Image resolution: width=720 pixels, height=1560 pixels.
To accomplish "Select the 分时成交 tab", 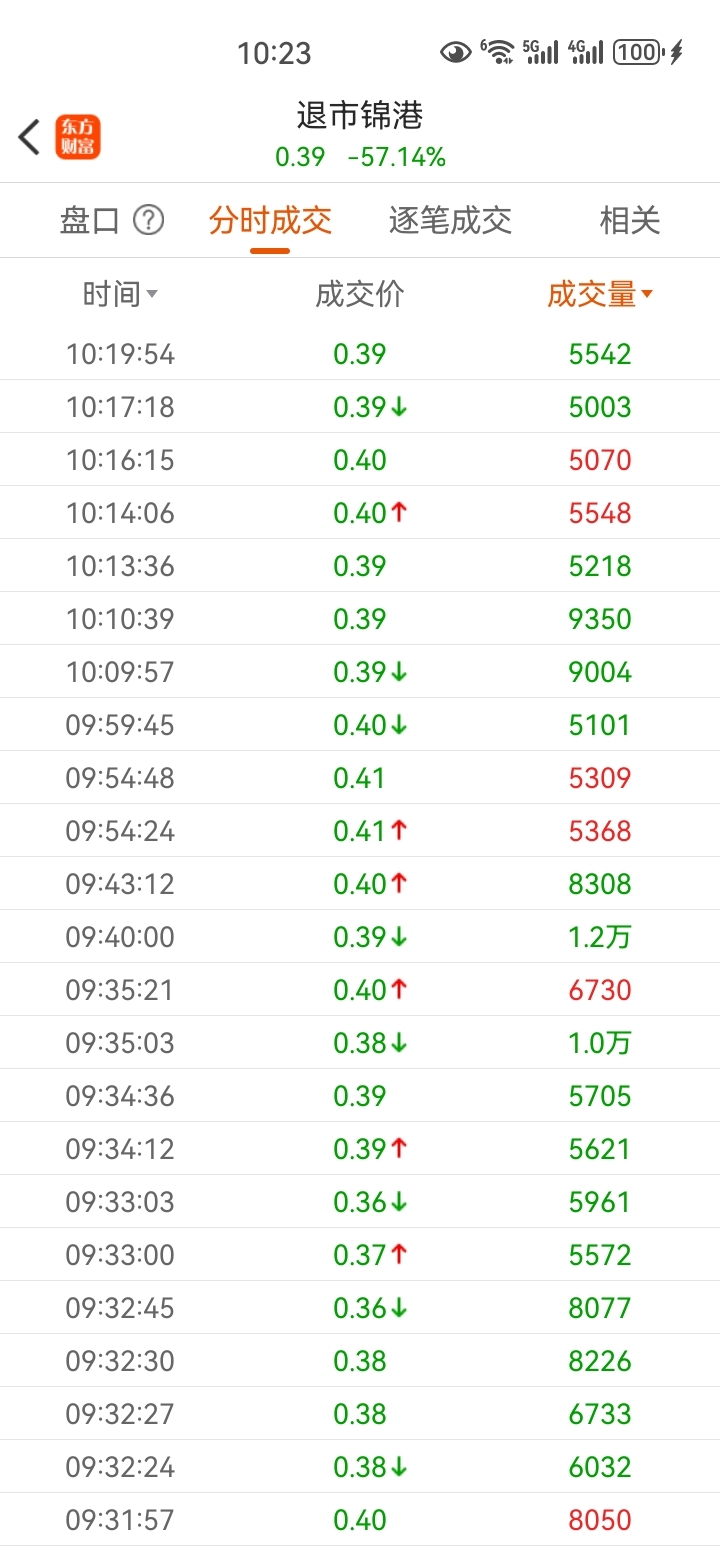I will pyautogui.click(x=270, y=220).
